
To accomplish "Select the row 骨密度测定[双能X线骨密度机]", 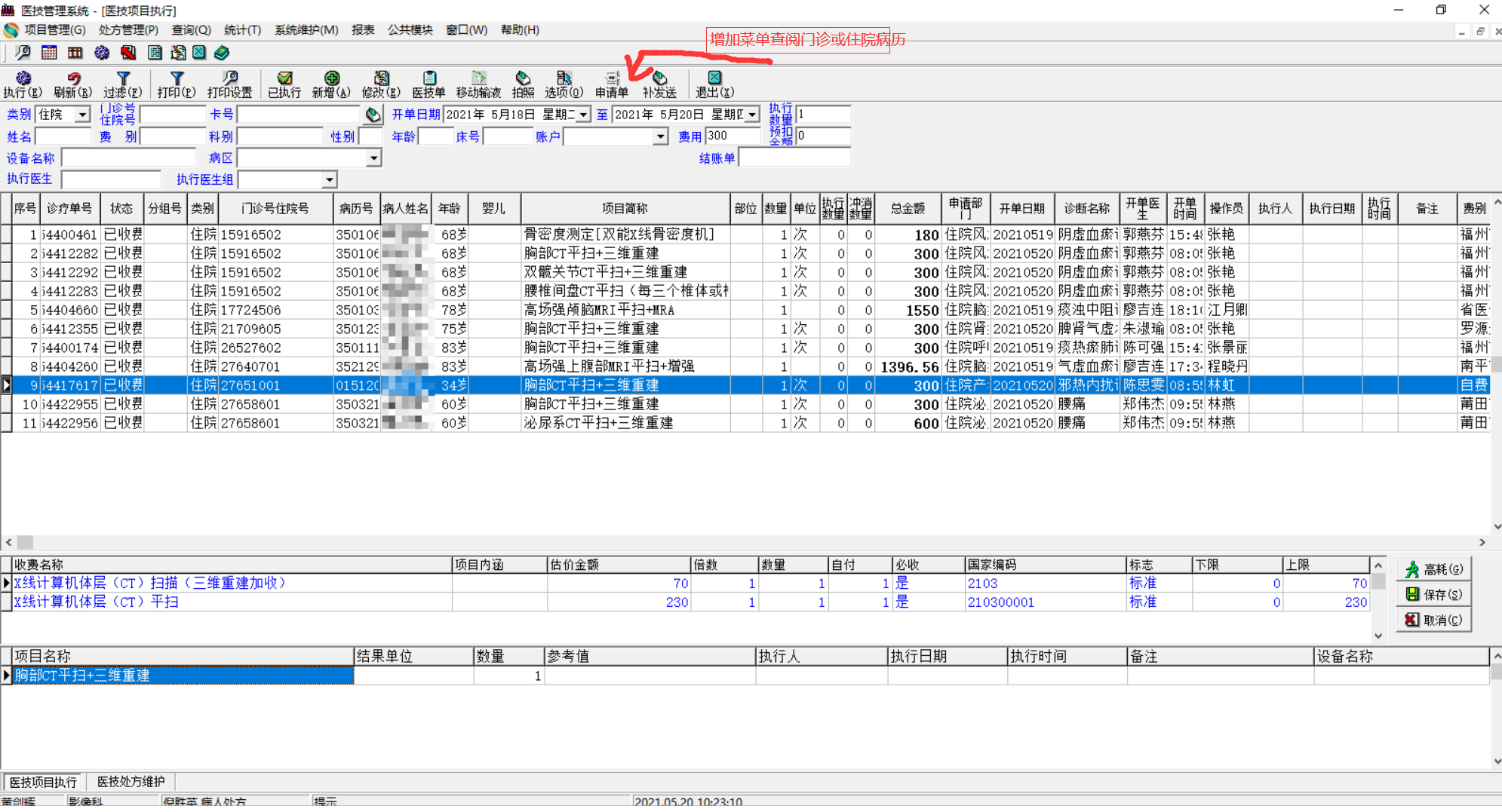I will pyautogui.click(x=745, y=234).
